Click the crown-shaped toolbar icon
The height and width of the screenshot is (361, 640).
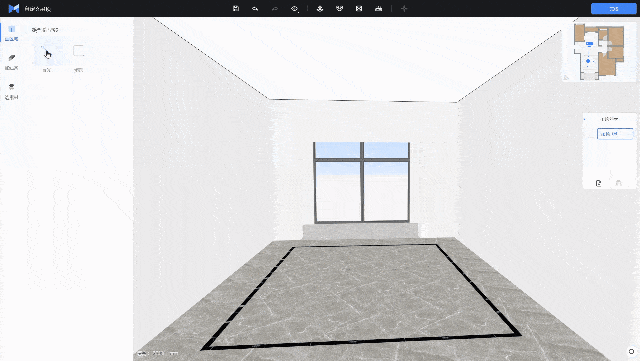339,8
